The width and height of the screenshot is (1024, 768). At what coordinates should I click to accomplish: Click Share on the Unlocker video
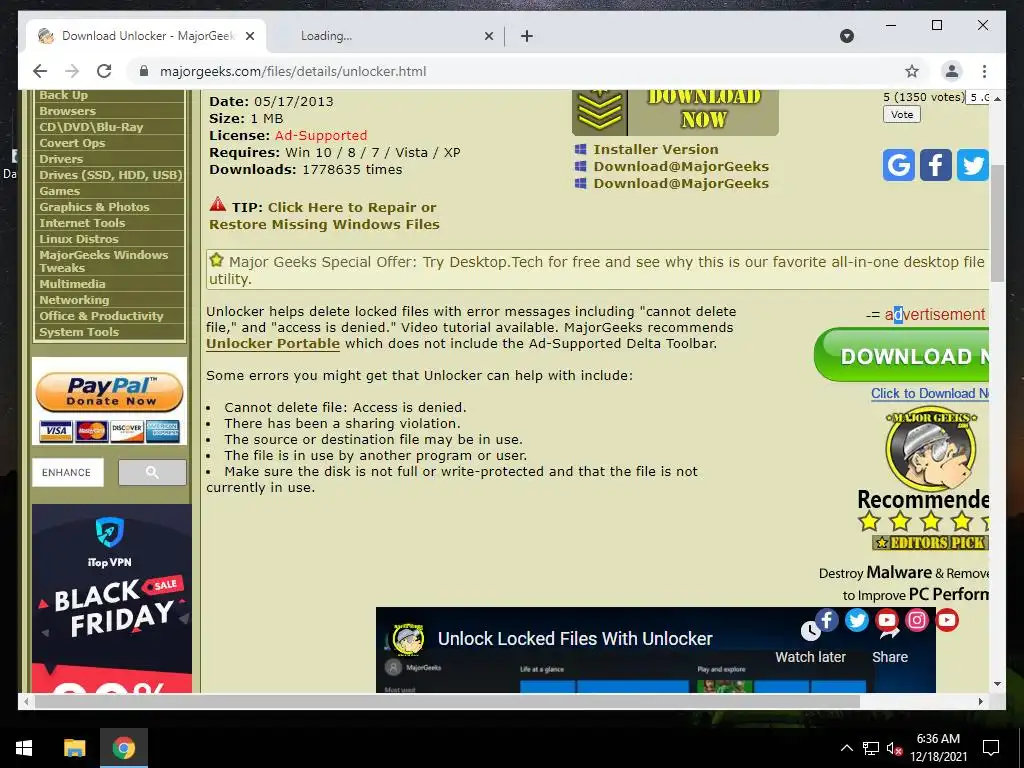pyautogui.click(x=889, y=643)
